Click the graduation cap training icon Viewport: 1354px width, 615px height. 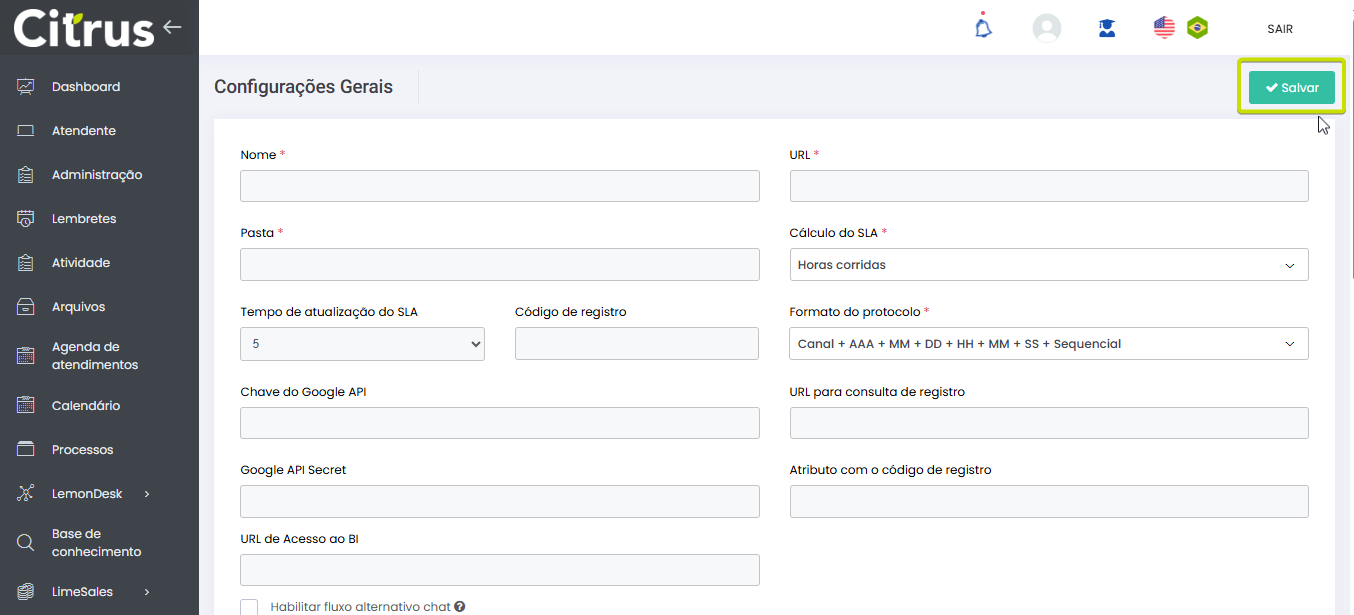(1107, 28)
